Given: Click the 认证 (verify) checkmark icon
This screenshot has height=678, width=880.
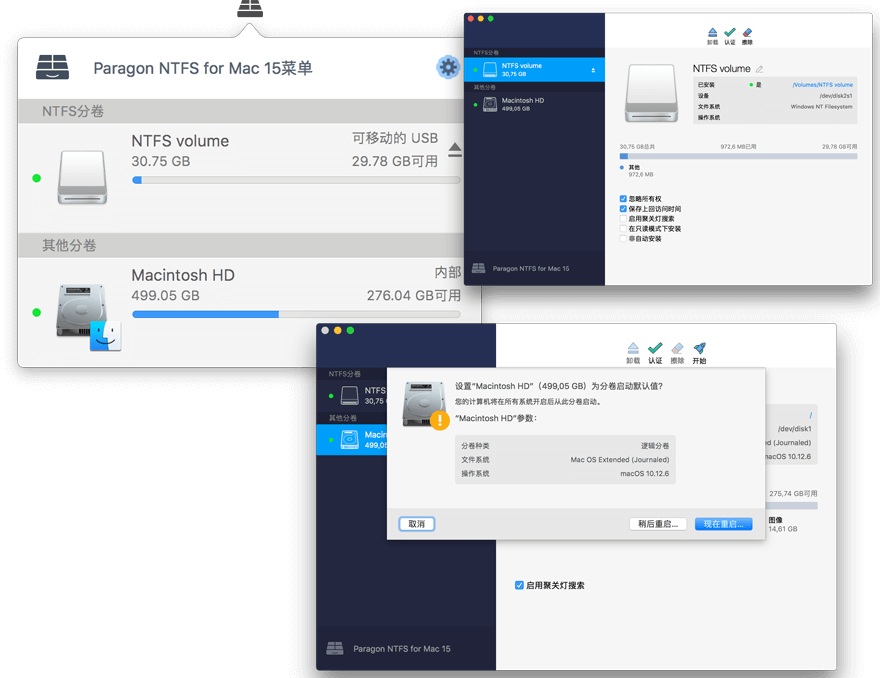Looking at the screenshot, I should pyautogui.click(x=730, y=34).
